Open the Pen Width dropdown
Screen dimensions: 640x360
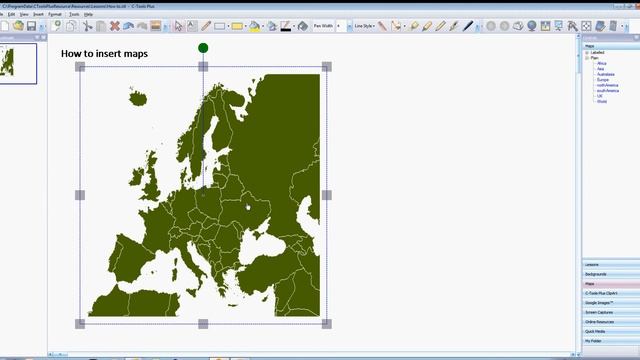[x=349, y=26]
